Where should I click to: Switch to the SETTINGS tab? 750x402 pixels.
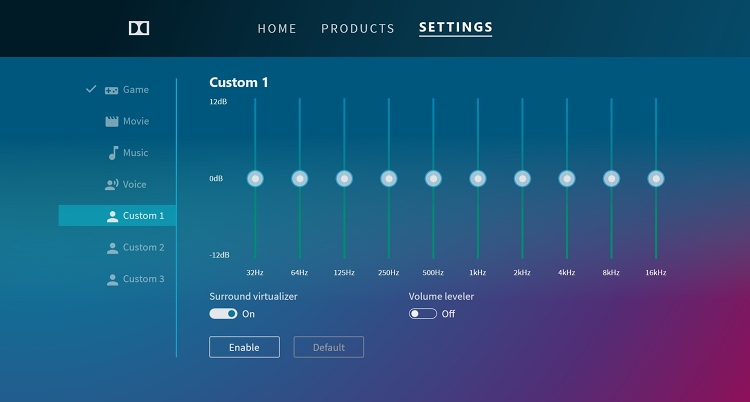tap(455, 28)
